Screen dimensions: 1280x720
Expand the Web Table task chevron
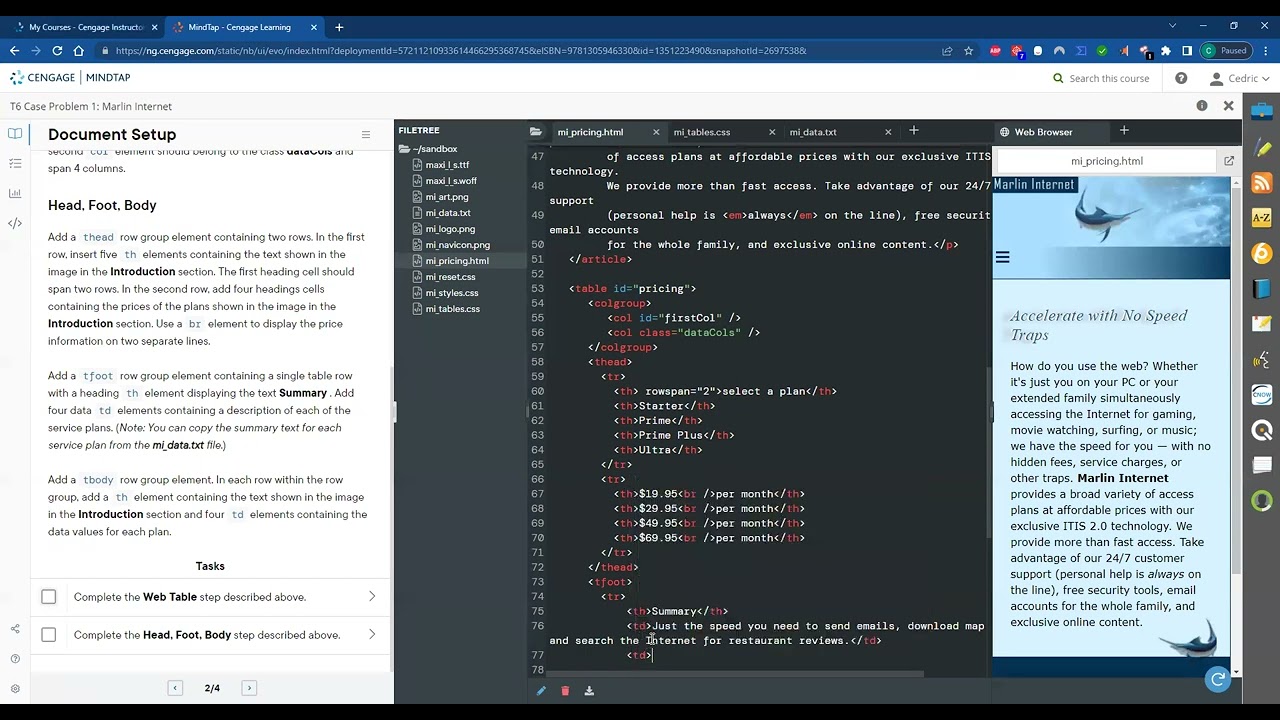coord(372,597)
